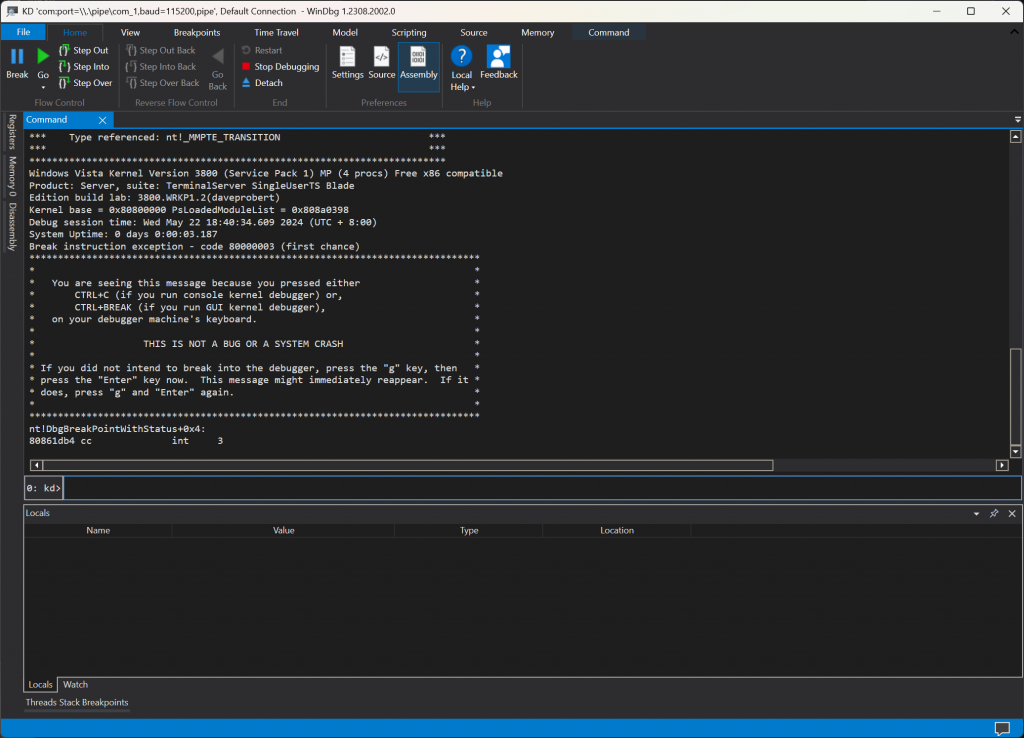Expand the Local Help dropdown arrow
Viewport: 1024px width, 738px height.
pyautogui.click(x=473, y=88)
